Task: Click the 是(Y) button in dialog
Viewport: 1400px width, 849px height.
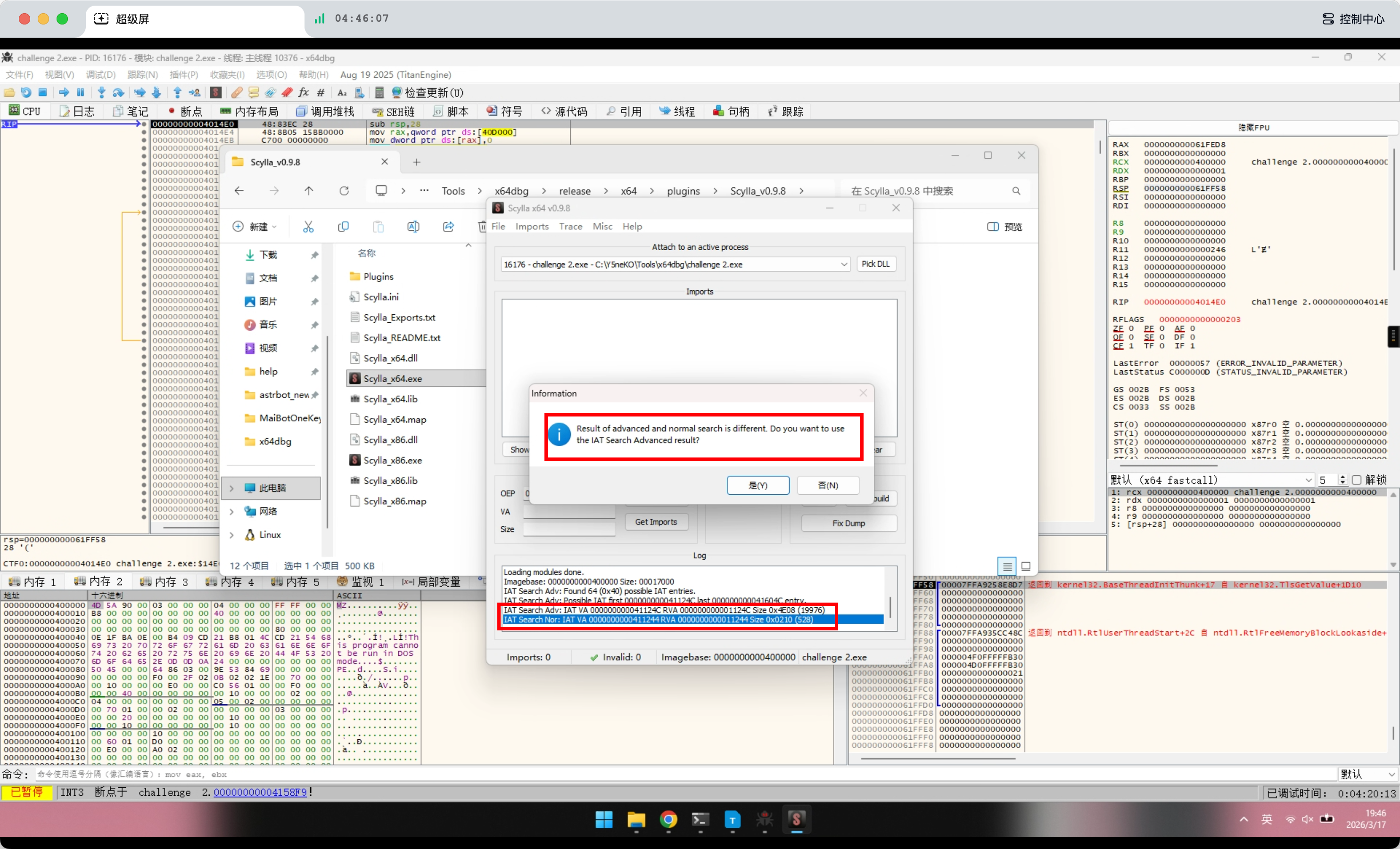Action: coord(758,485)
